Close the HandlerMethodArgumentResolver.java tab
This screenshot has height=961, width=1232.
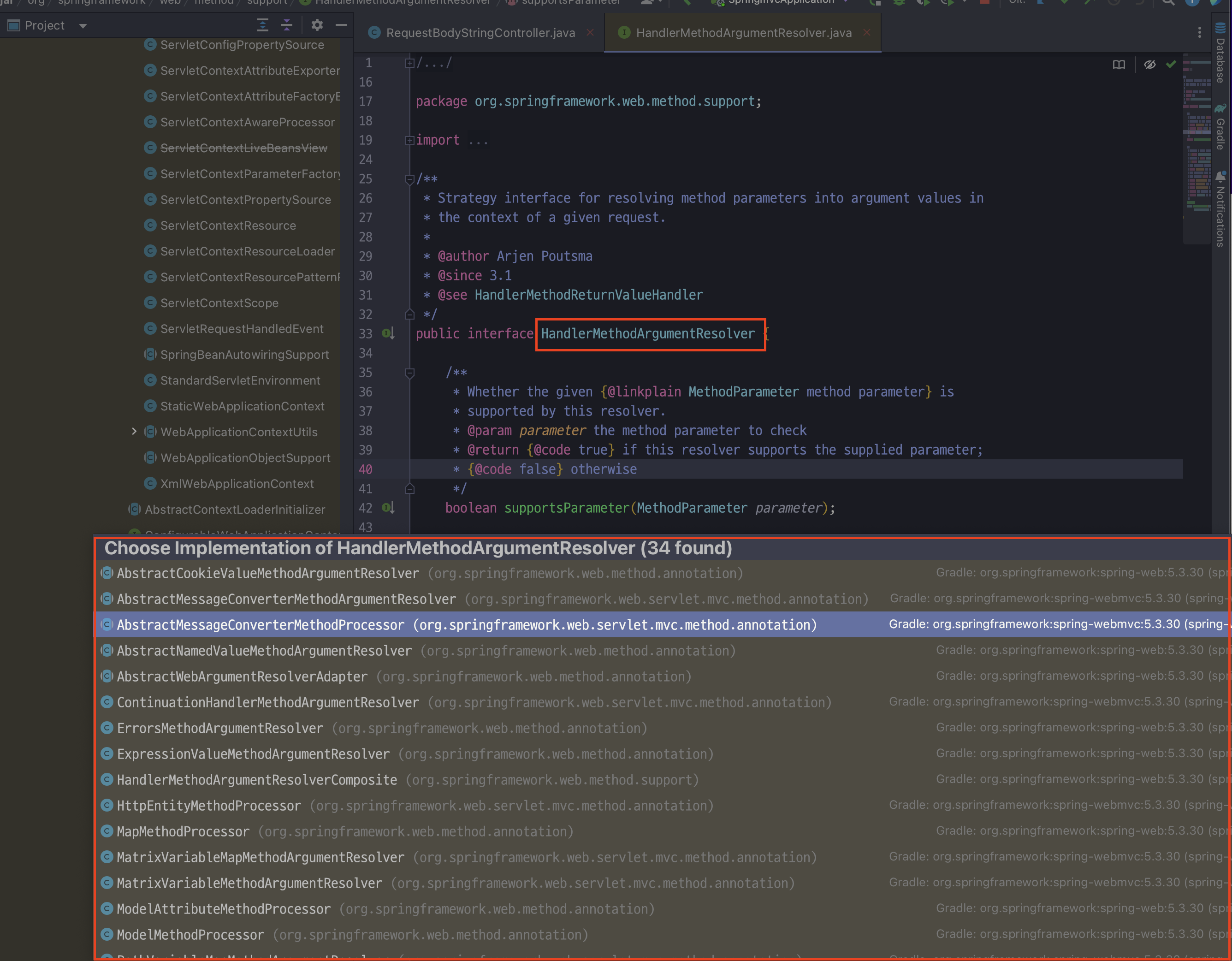[866, 33]
